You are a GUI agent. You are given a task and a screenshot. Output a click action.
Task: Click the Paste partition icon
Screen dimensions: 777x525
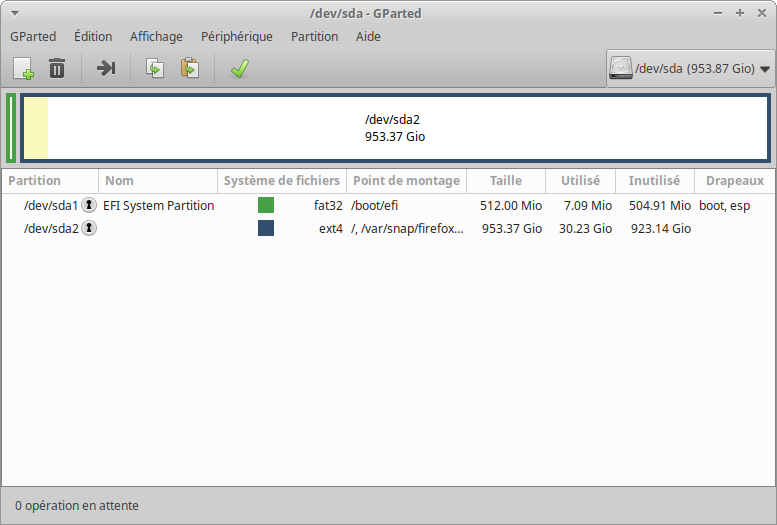190,68
